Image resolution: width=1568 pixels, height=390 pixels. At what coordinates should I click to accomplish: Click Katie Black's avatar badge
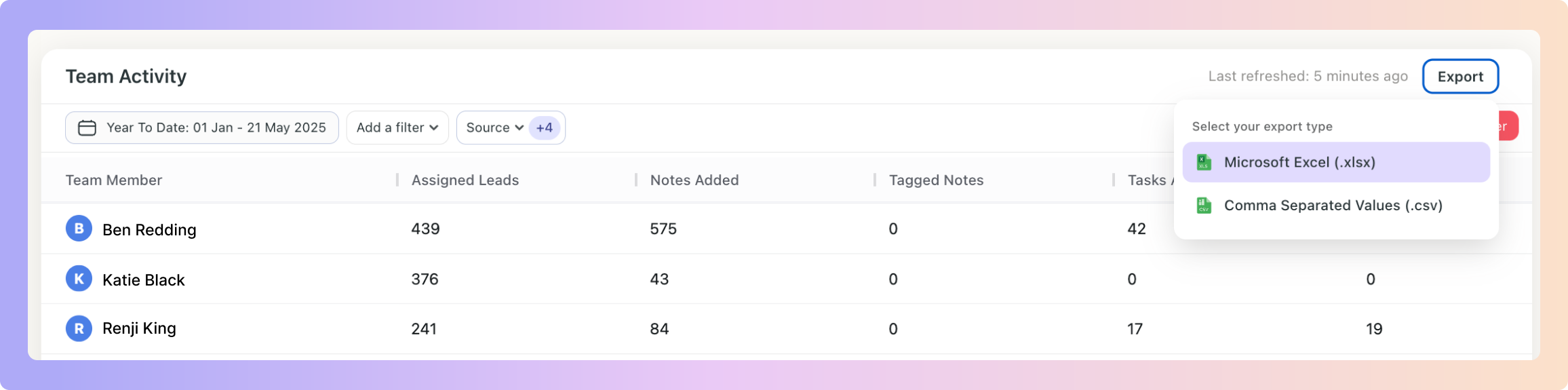[x=79, y=279]
